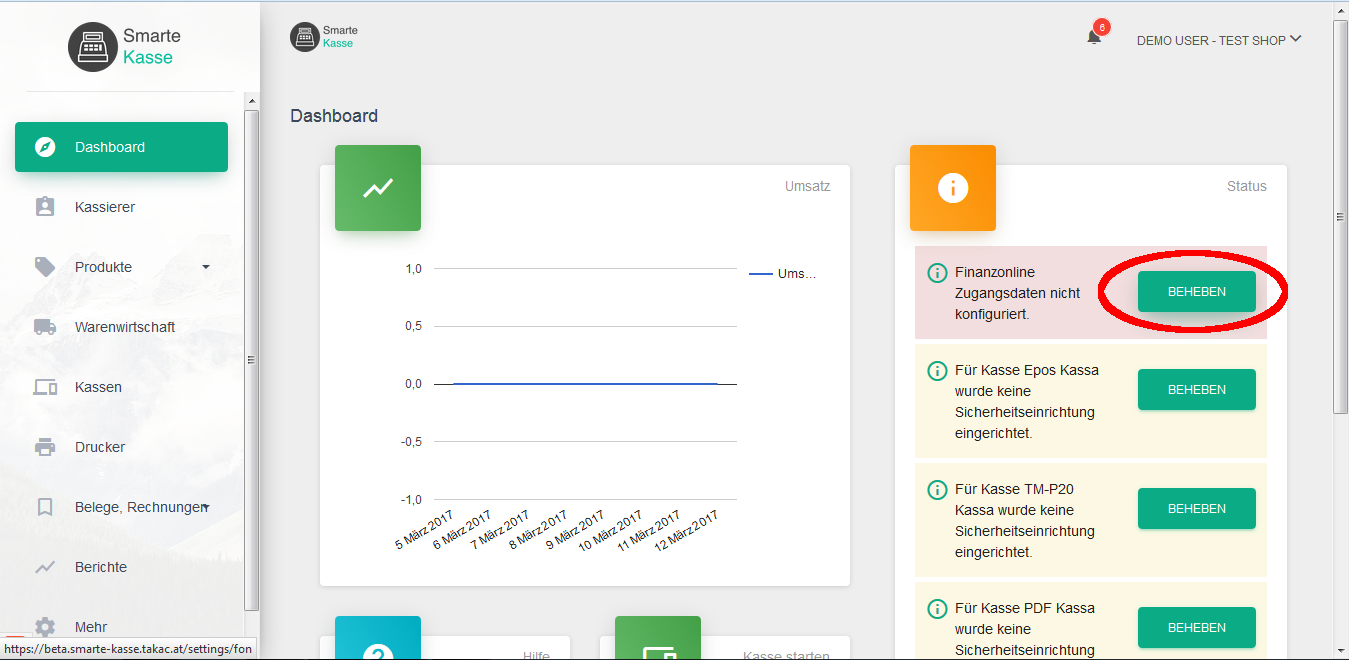Screen dimensions: 1349x660
Task: Go to Kassierer in the sidebar
Action: click(121, 207)
